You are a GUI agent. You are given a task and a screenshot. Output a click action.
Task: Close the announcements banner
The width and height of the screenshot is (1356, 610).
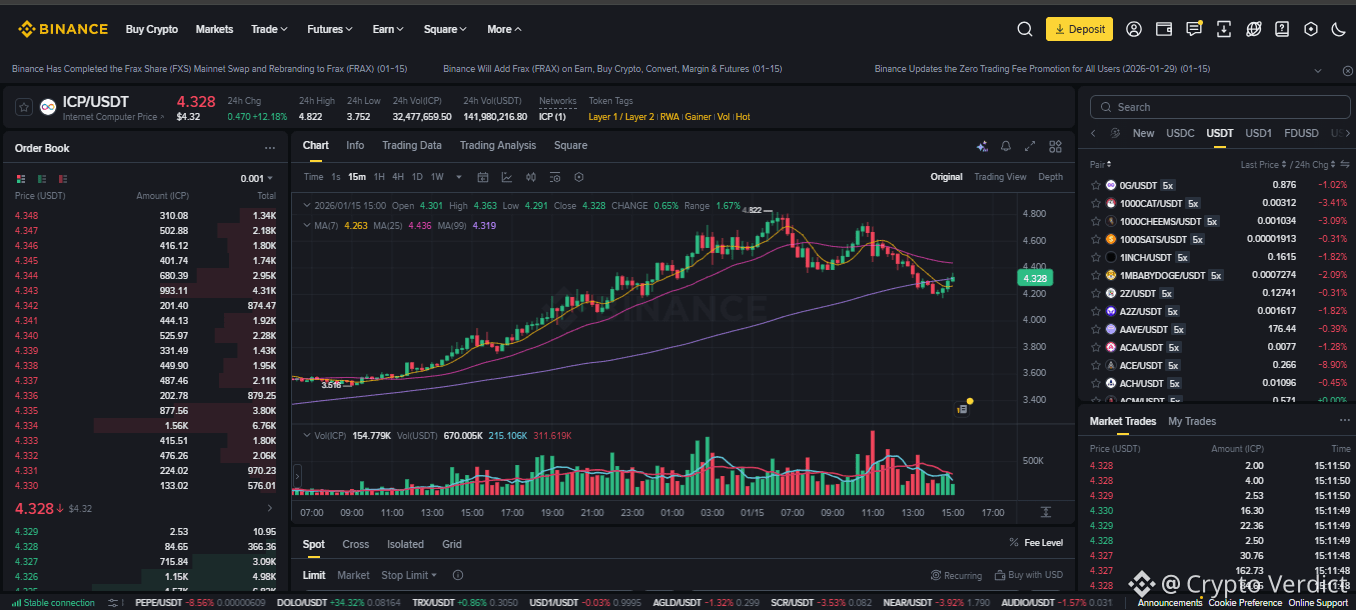[1346, 69]
